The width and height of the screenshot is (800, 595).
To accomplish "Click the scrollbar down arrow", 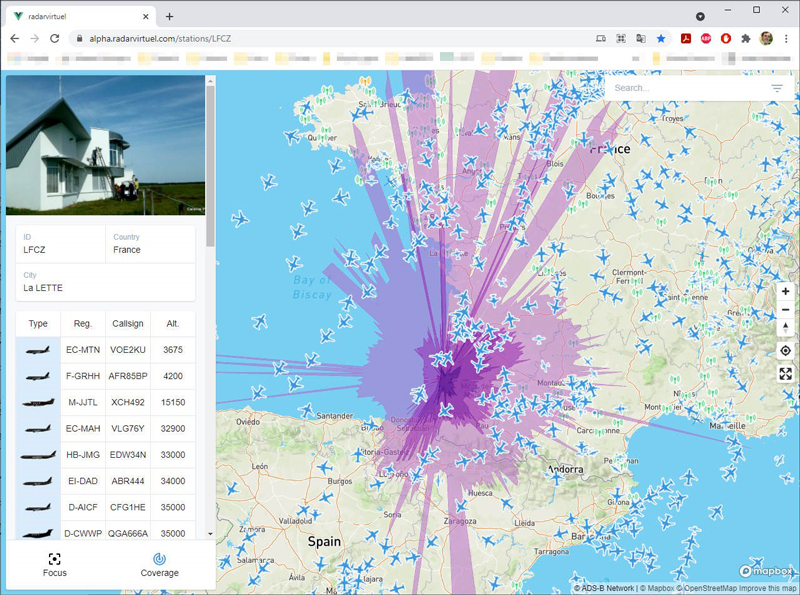I will click(210, 534).
